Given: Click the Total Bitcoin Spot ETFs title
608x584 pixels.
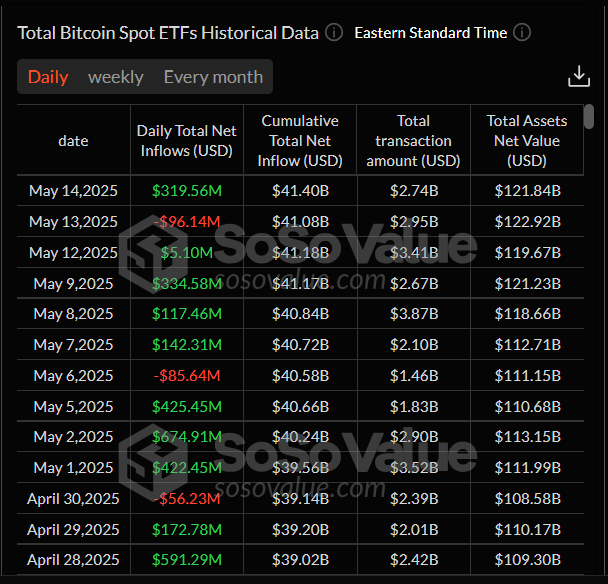Looking at the screenshot, I should tap(168, 32).
